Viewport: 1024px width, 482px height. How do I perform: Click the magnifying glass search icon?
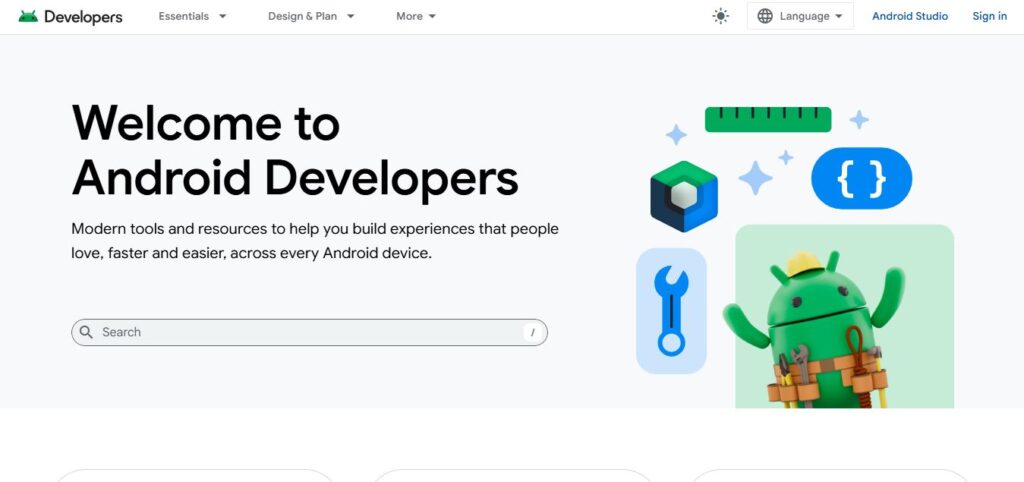[x=87, y=332]
